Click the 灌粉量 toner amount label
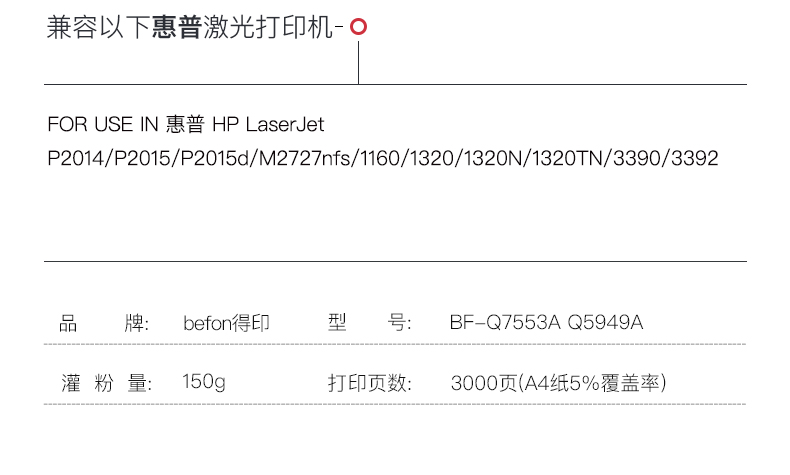 tap(104, 383)
